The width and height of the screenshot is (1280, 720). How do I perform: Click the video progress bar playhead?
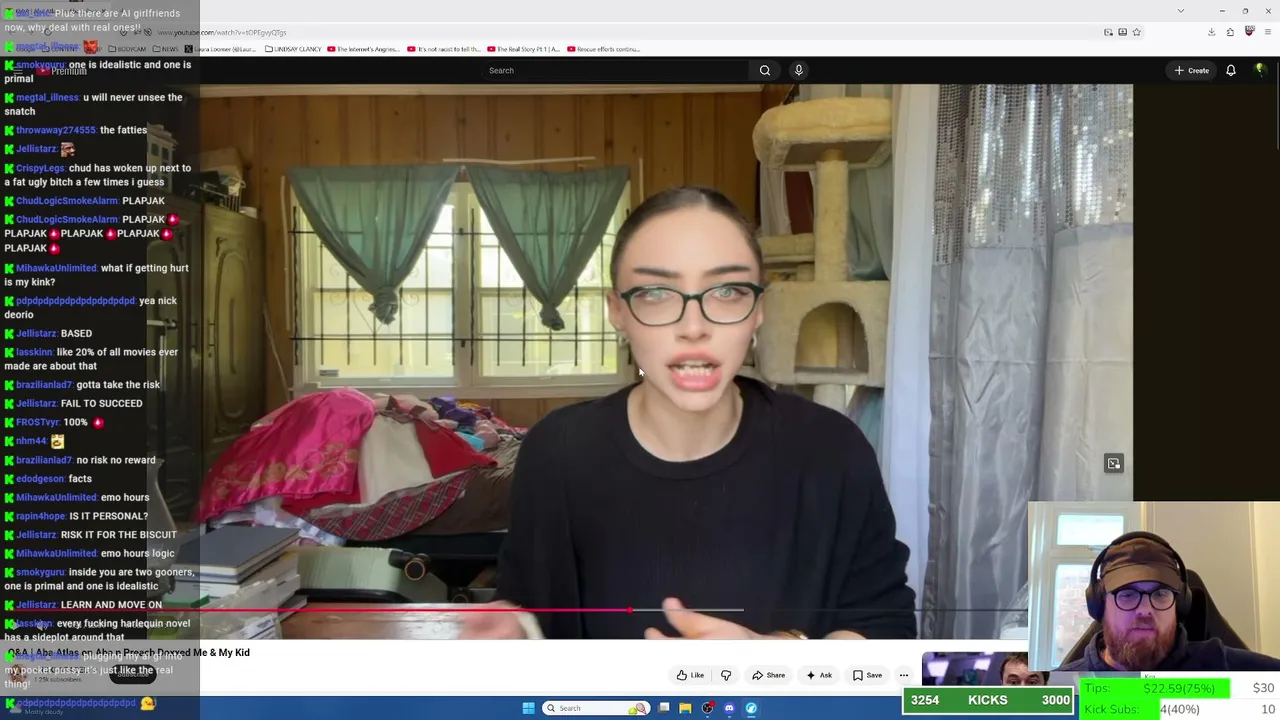tap(629, 610)
